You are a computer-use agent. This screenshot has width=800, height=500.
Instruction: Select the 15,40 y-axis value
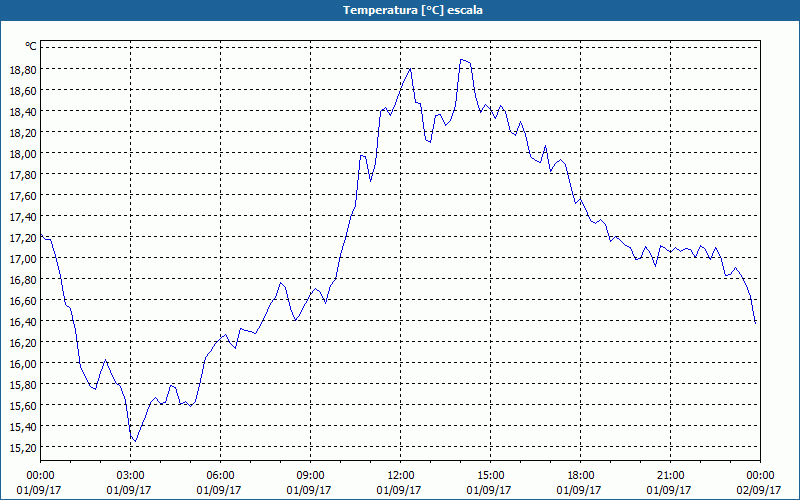point(23,427)
